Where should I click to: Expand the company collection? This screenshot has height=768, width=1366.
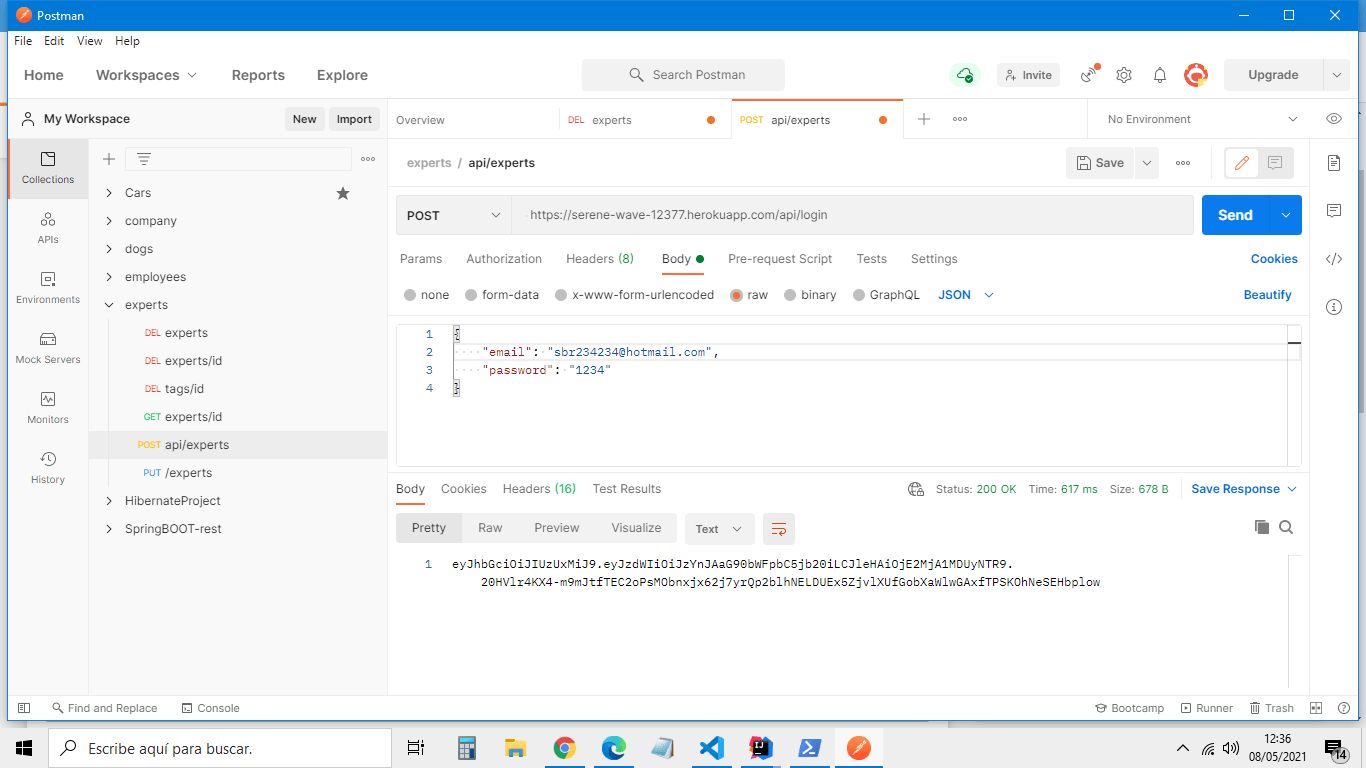point(110,221)
